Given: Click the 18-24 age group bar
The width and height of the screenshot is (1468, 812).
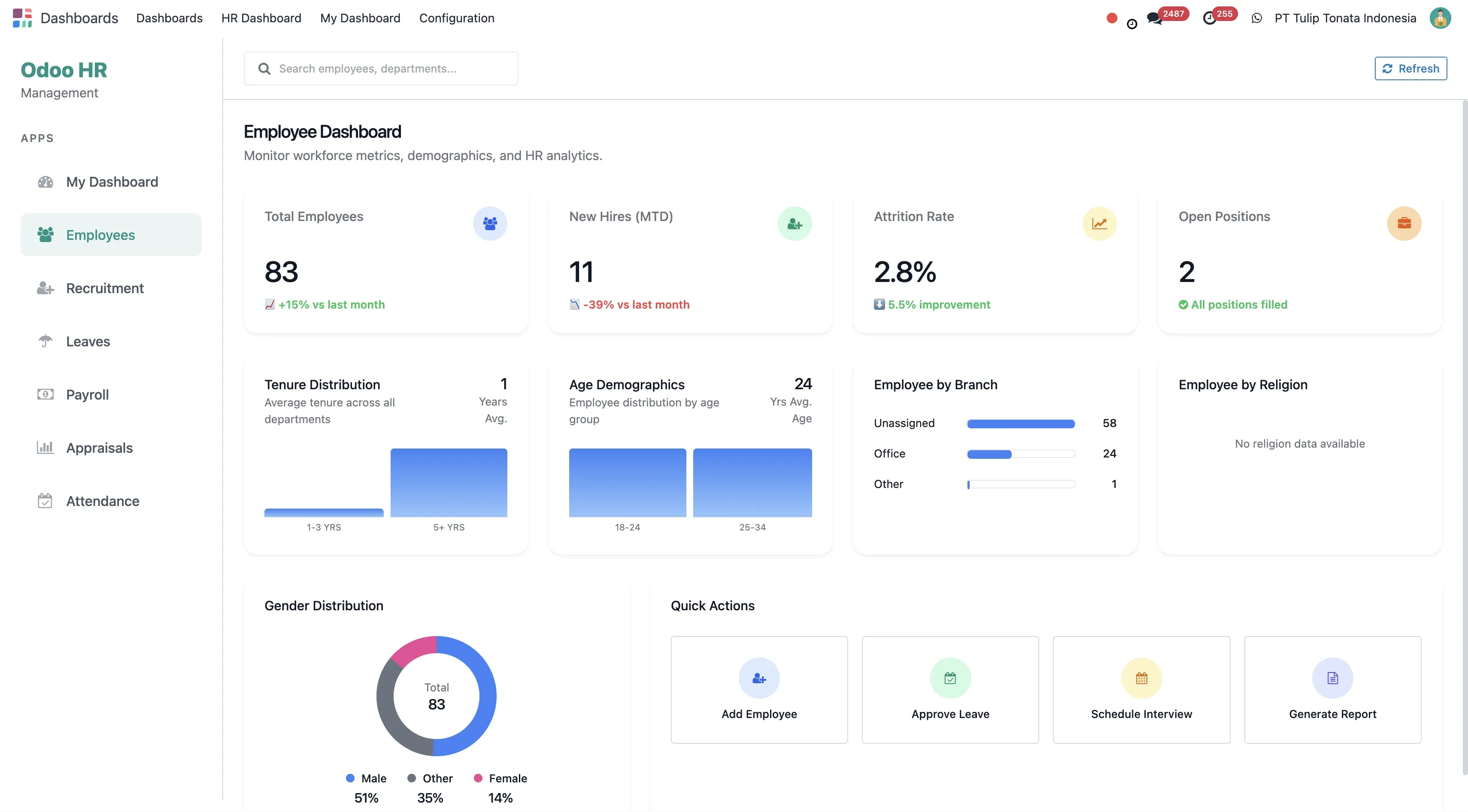Looking at the screenshot, I should 627,483.
